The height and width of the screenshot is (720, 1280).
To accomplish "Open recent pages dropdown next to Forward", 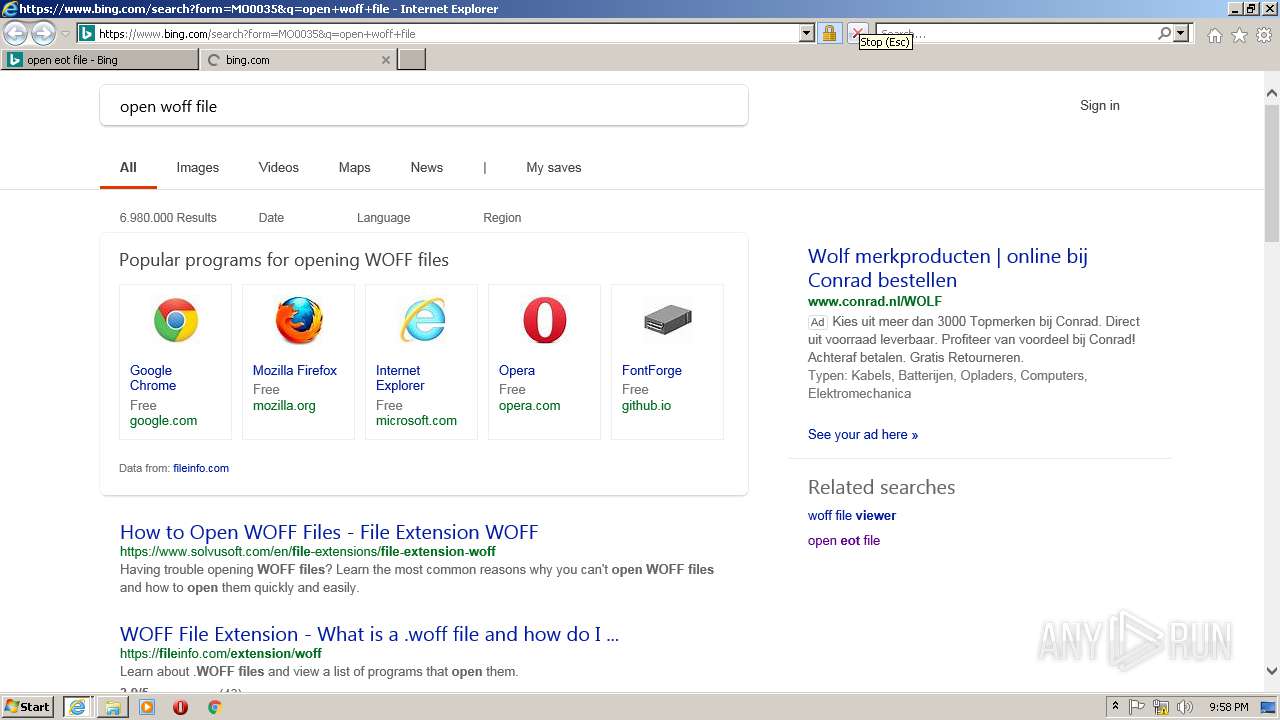I will [65, 34].
